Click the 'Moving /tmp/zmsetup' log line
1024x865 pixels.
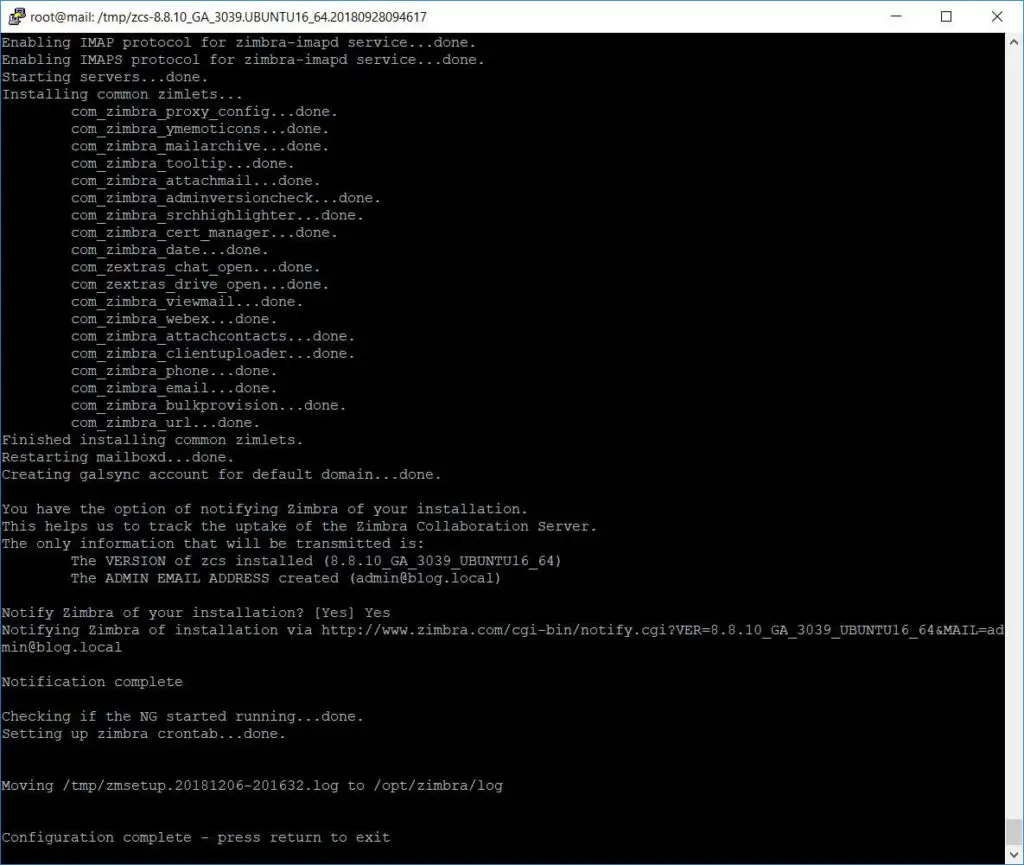252,786
